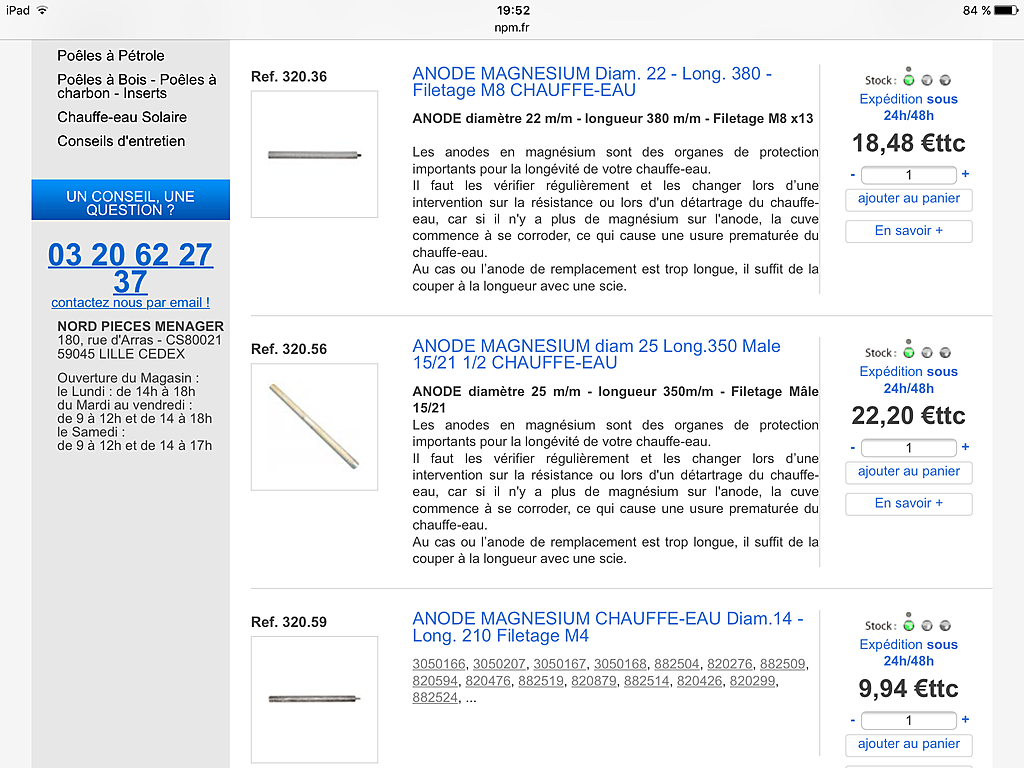Click green stock indicator for Ref. 320.56
Image resolution: width=1024 pixels, height=768 pixels.
(908, 353)
